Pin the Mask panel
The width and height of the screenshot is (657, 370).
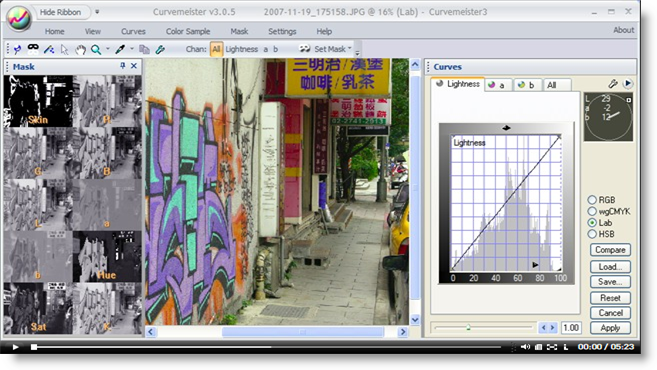pyautogui.click(x=122, y=66)
